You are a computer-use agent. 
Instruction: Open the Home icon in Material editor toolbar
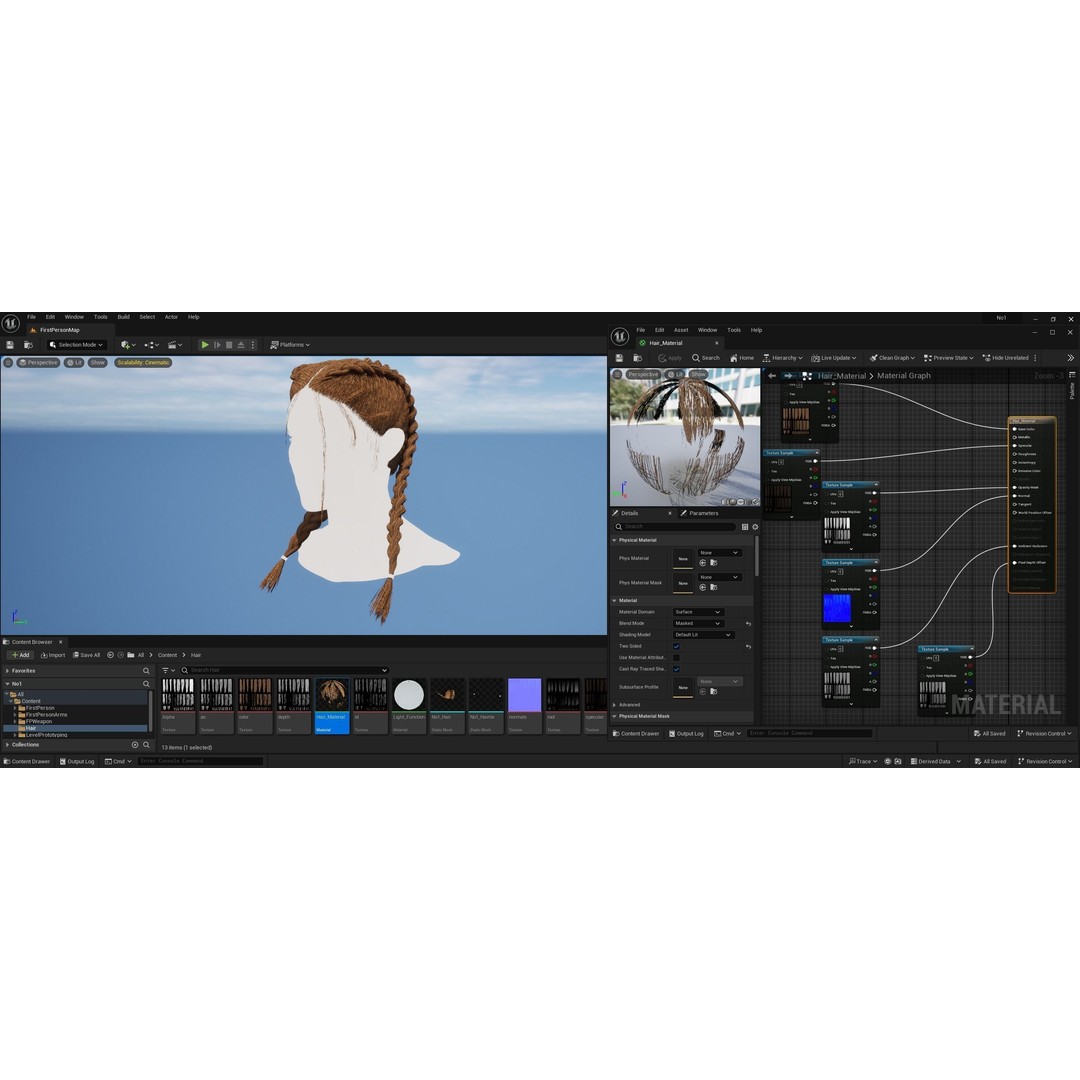[733, 357]
